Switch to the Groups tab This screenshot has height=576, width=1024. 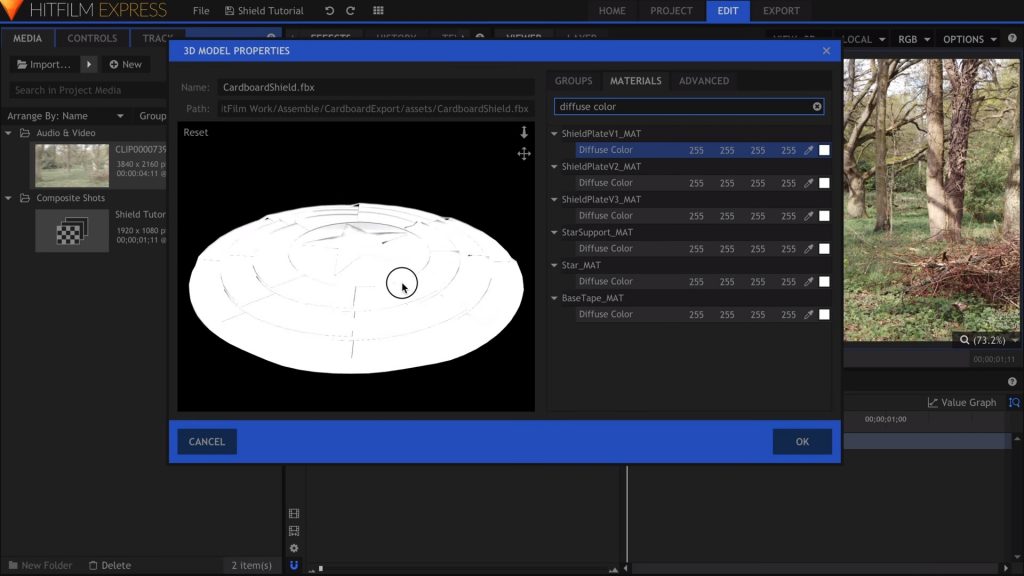573,81
